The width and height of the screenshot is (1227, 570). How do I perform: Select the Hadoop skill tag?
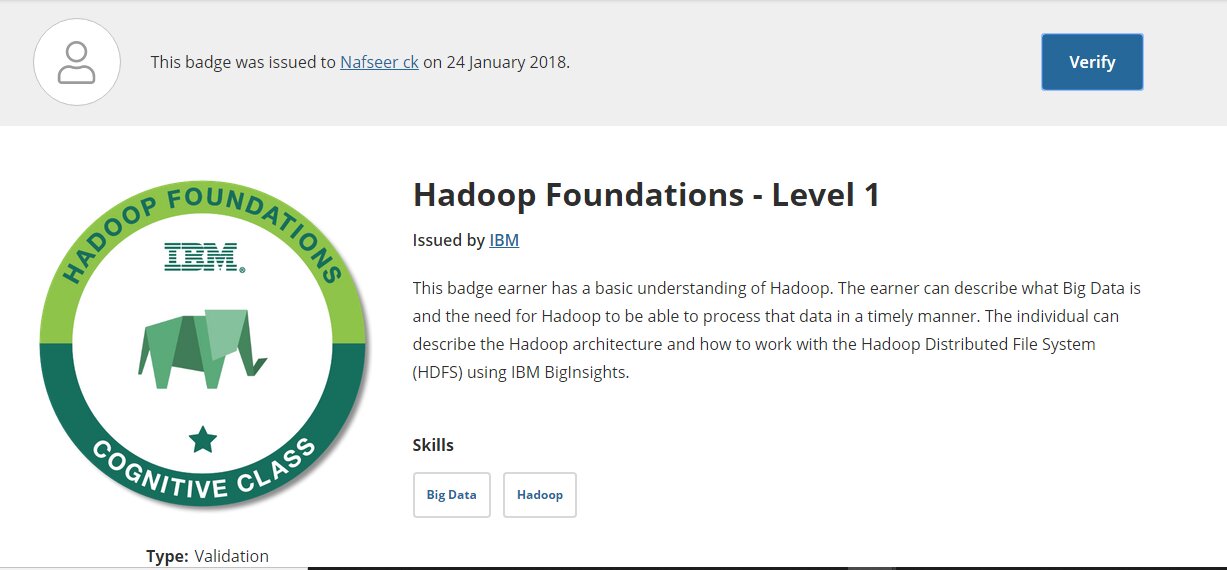540,495
